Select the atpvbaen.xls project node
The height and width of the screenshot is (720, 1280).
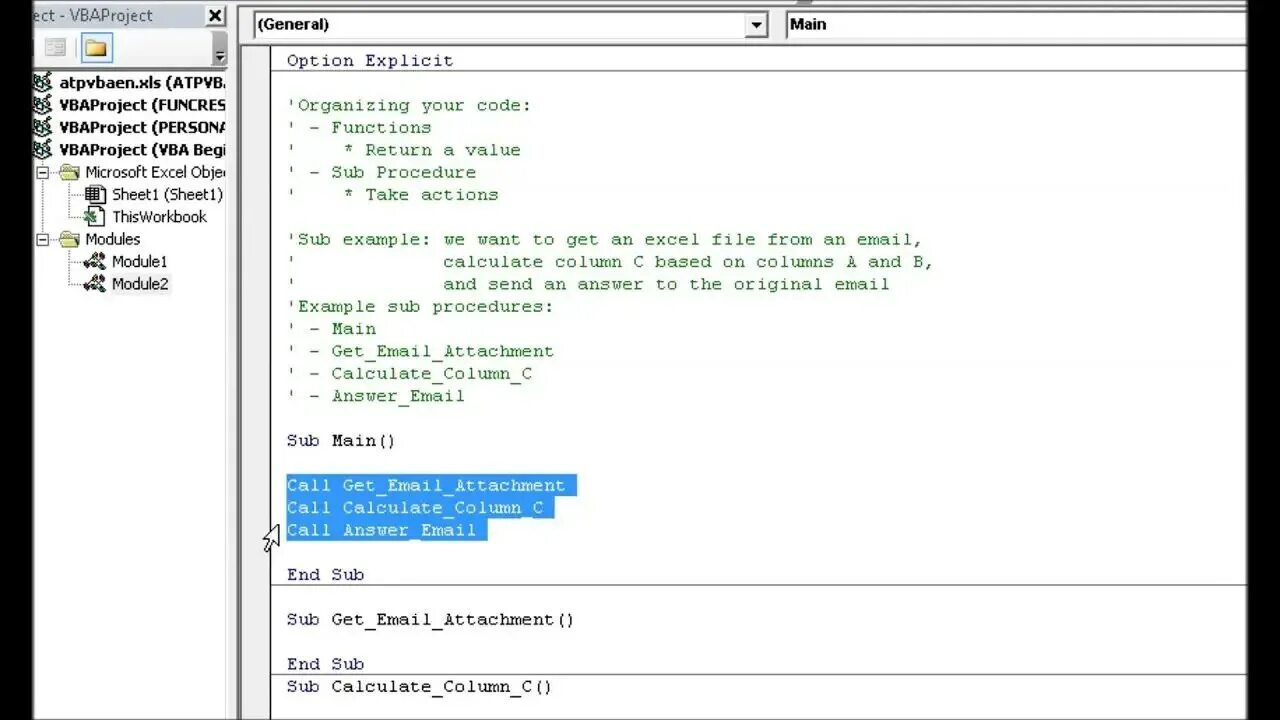coord(141,82)
